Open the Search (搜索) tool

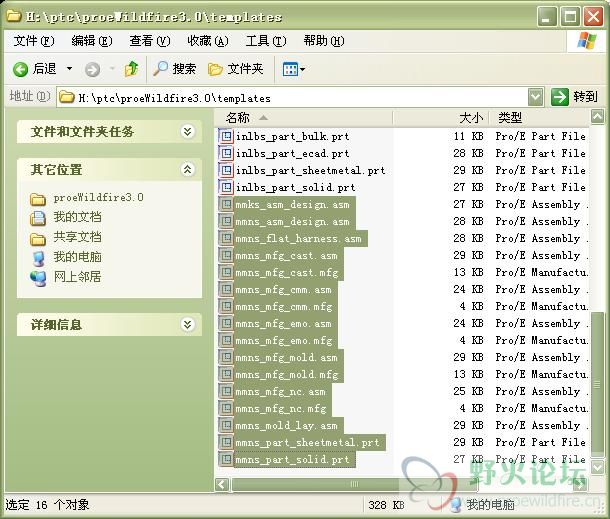174,69
